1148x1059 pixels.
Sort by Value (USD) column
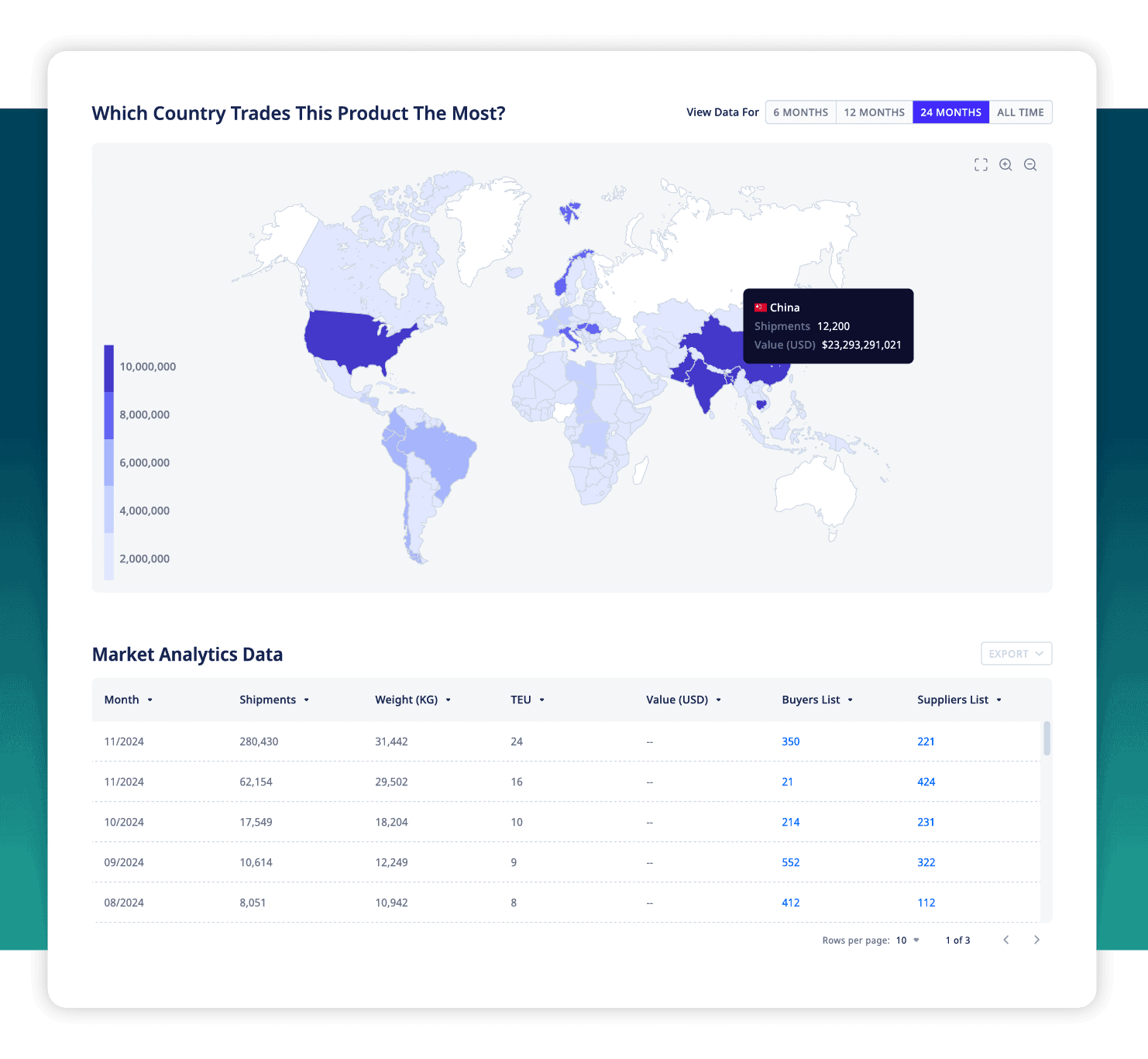tap(684, 700)
